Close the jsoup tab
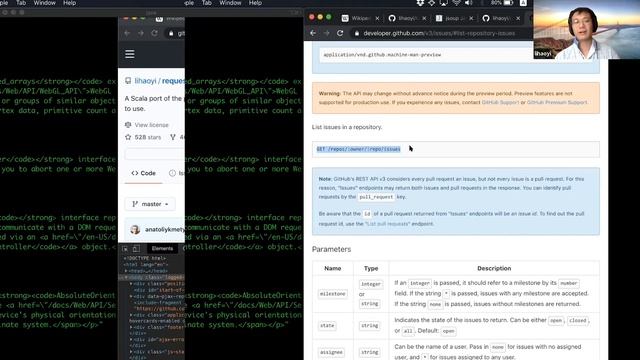This screenshot has height=360, width=640. (471, 18)
